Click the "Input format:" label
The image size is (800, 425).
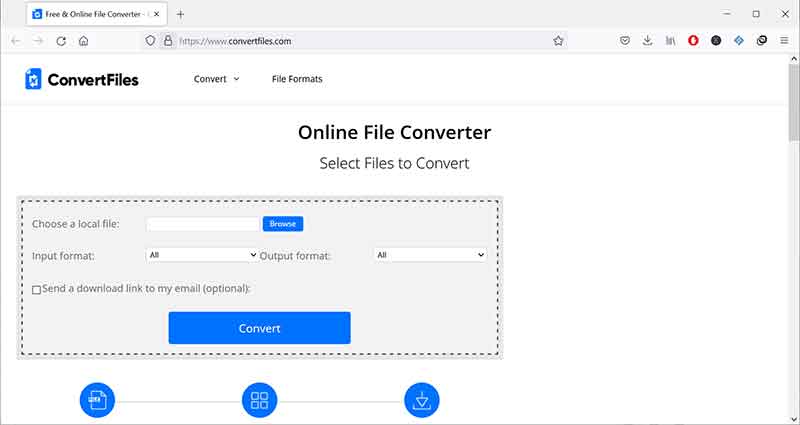click(63, 256)
